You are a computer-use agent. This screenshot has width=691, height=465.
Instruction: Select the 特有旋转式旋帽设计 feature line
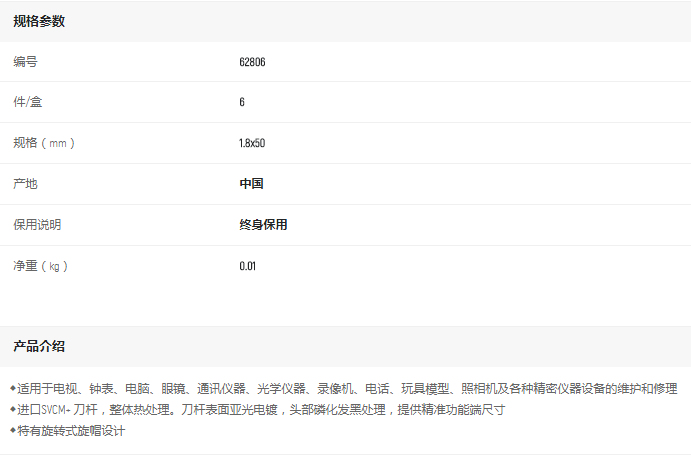(x=72, y=431)
